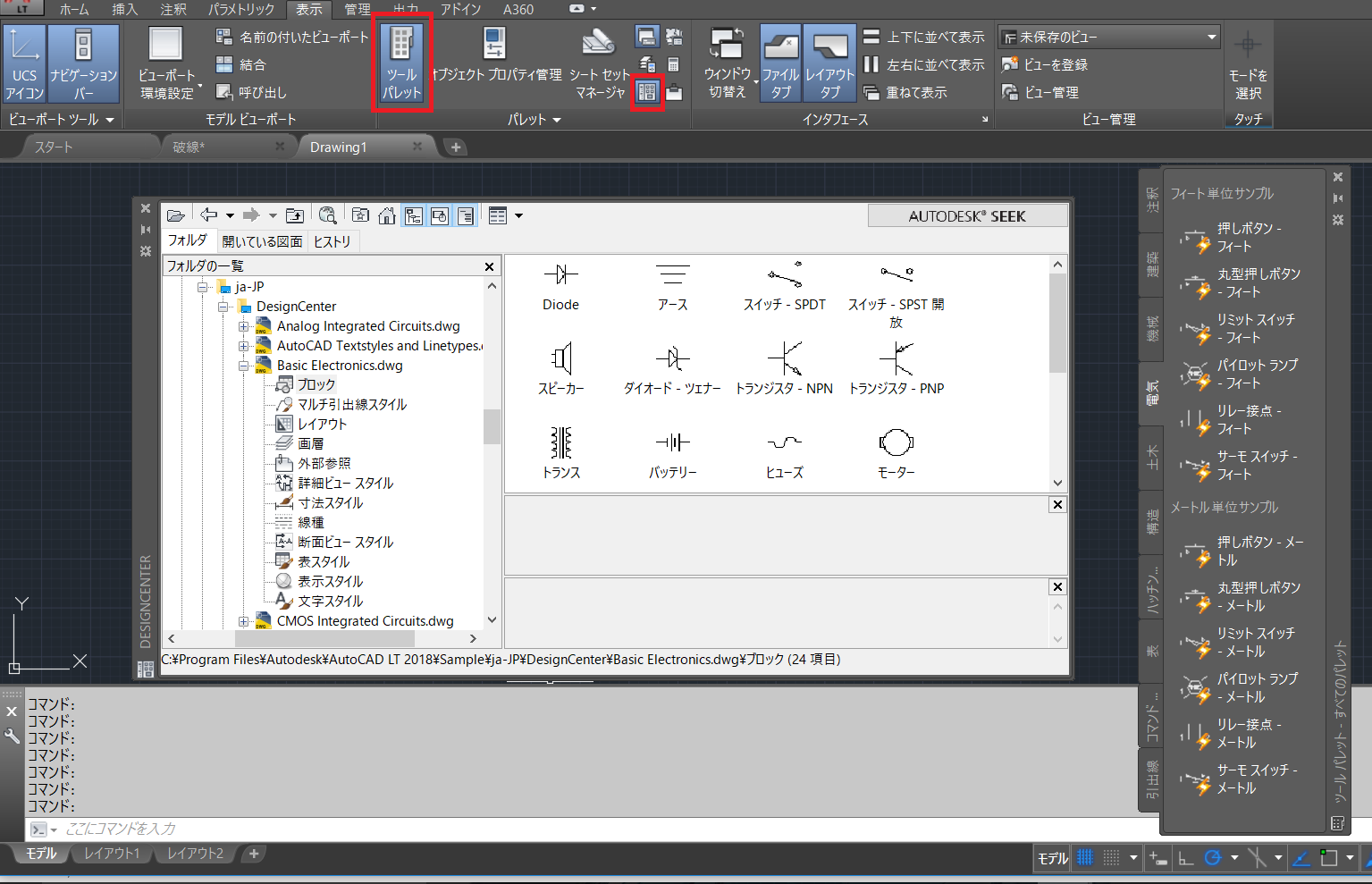Click the DesignCenter icon in the パレット ribbon panel
Image resolution: width=1372 pixels, height=884 pixels.
[x=647, y=91]
